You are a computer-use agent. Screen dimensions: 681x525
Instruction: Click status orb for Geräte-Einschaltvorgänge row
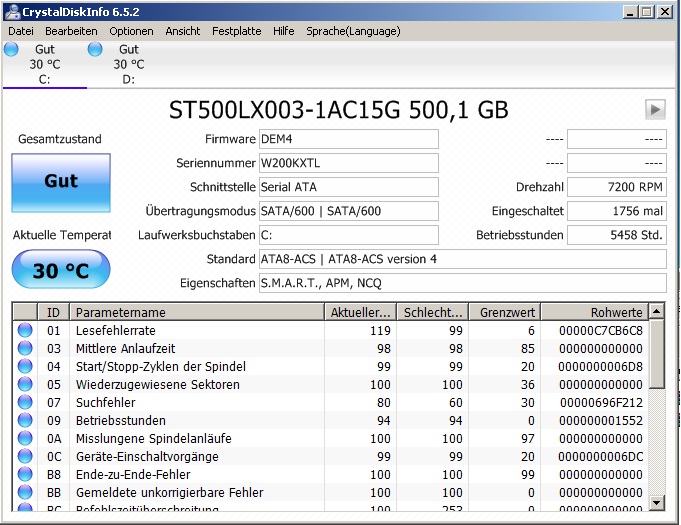point(25,456)
